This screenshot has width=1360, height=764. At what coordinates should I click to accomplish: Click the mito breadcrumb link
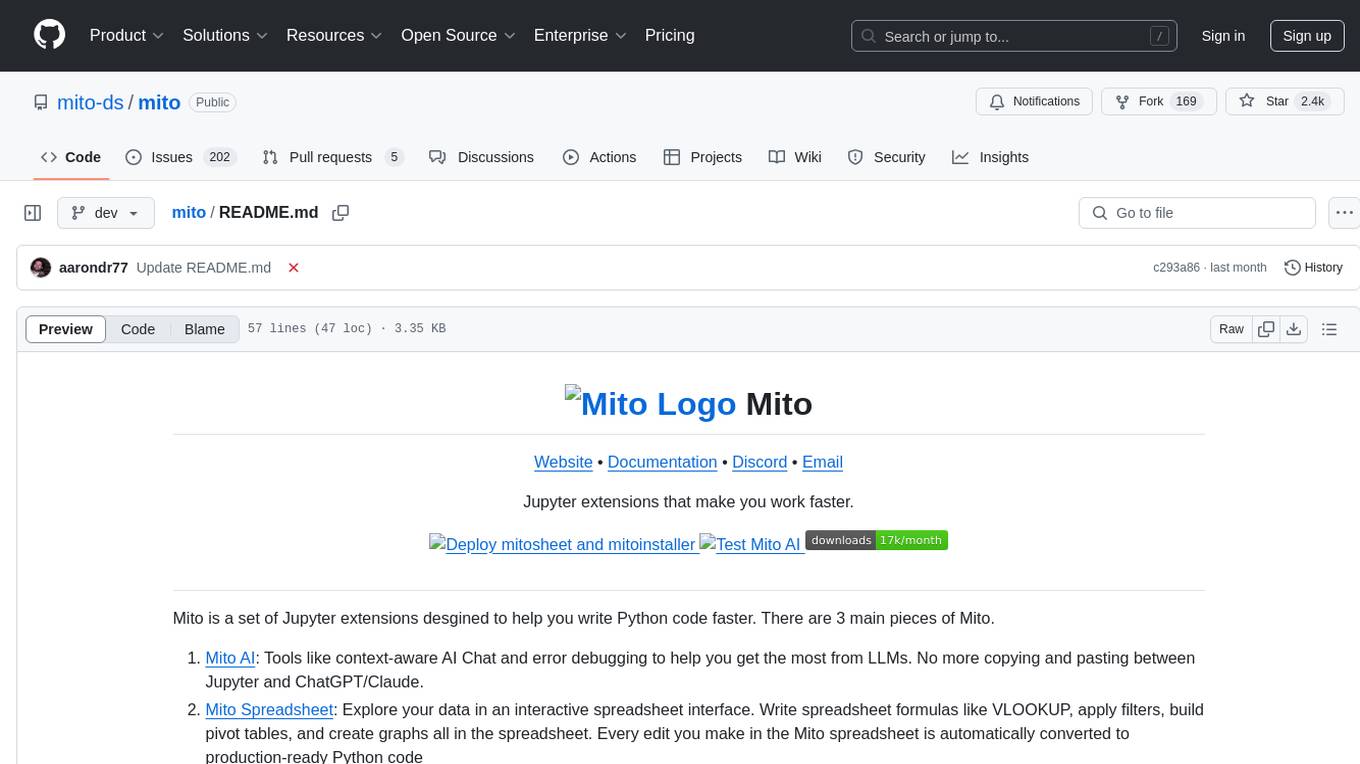[x=189, y=213]
